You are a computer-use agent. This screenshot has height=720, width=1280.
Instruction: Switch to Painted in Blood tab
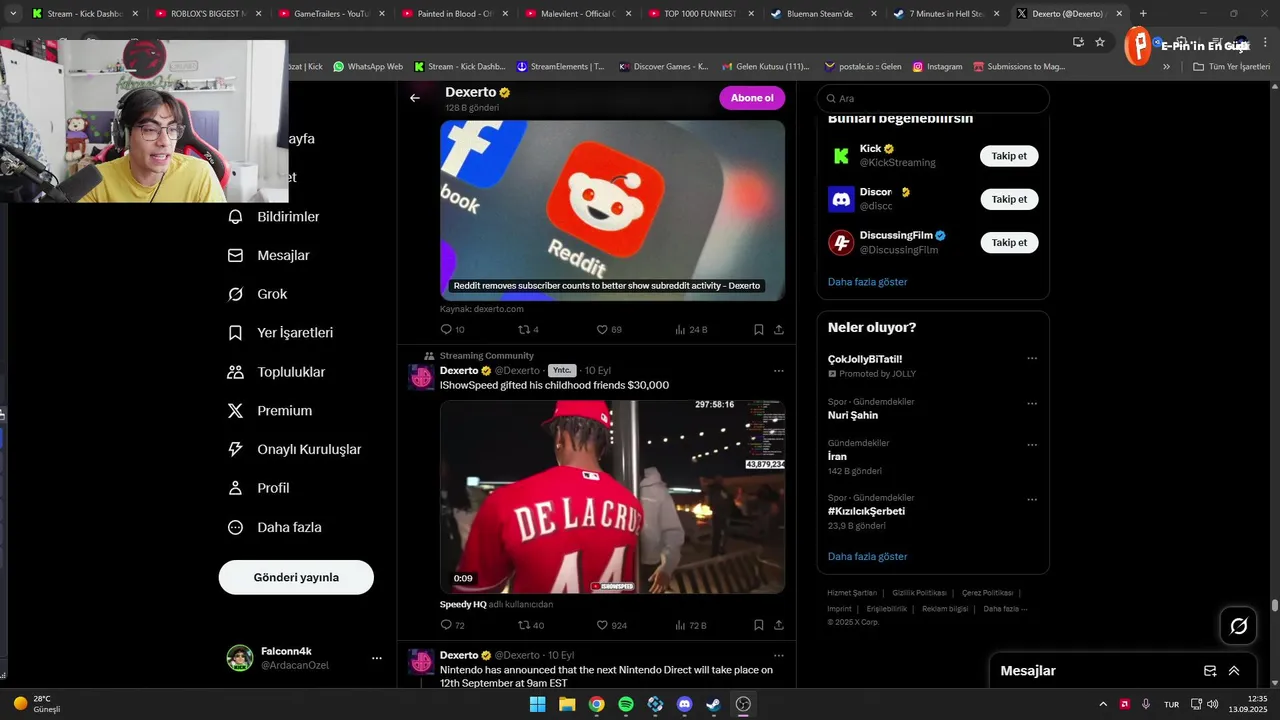point(454,14)
